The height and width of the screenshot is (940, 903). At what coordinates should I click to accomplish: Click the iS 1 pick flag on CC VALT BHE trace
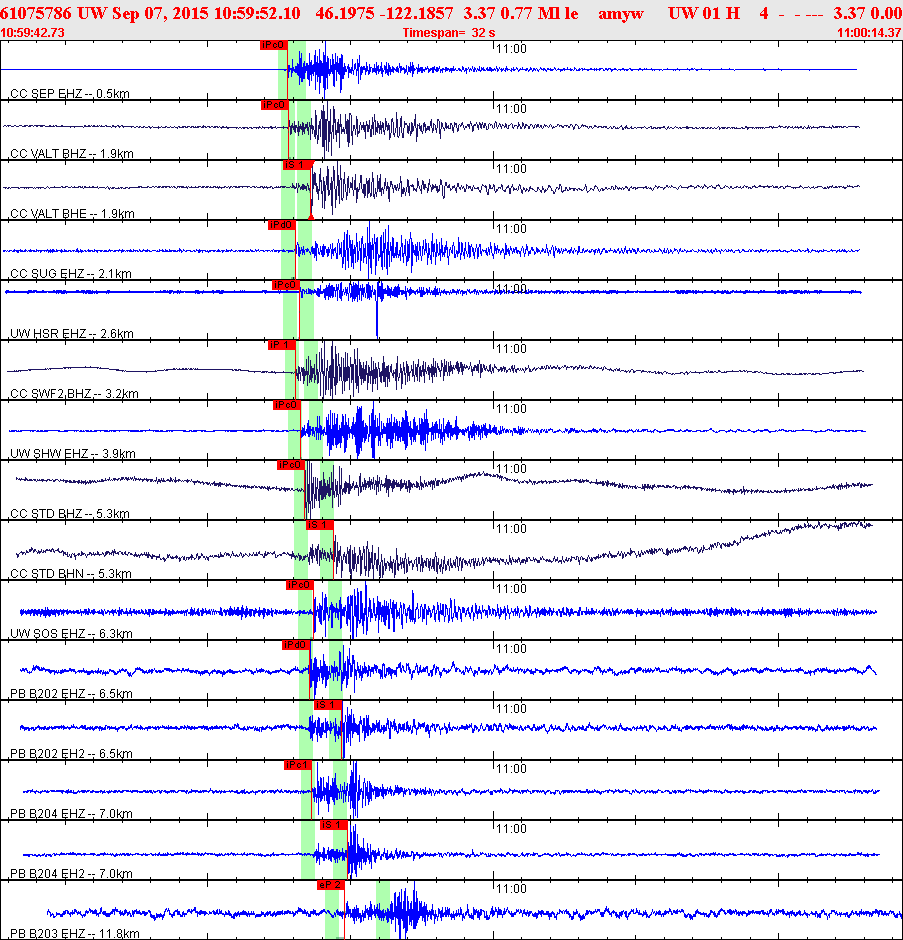pyautogui.click(x=297, y=165)
